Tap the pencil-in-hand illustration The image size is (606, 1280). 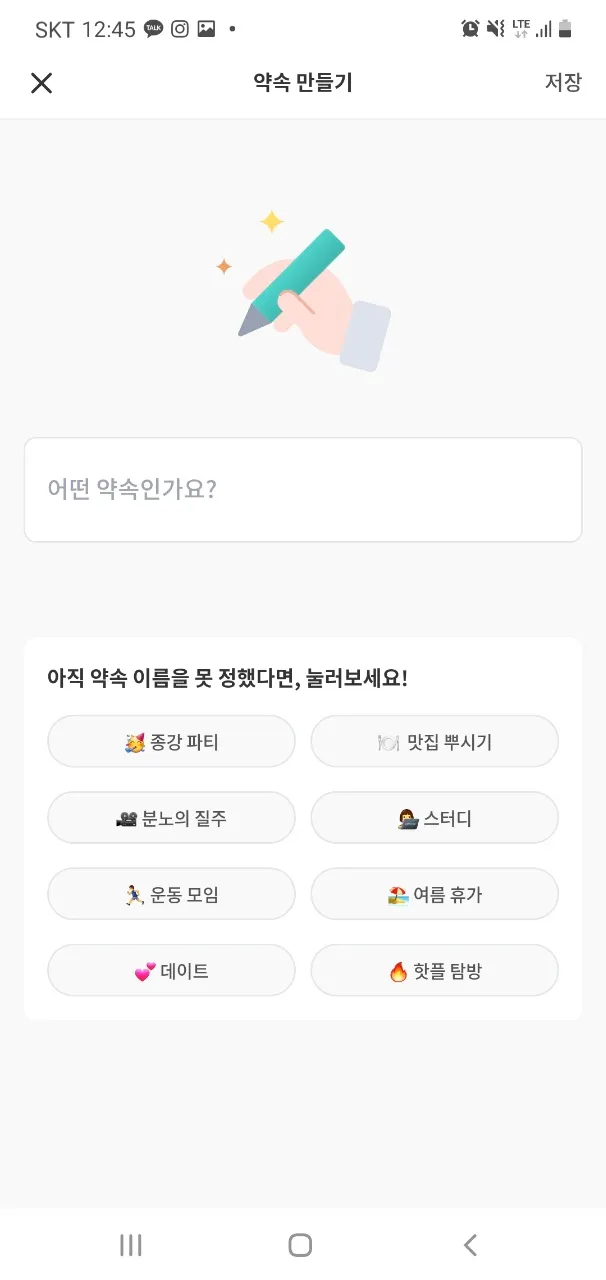click(x=303, y=290)
